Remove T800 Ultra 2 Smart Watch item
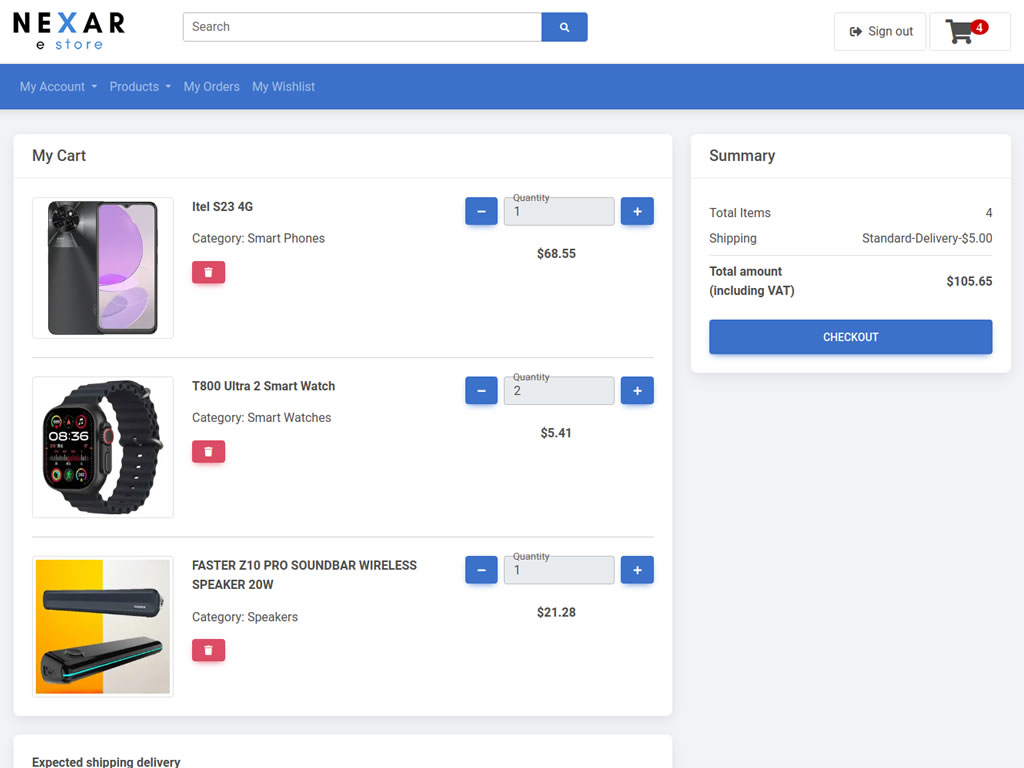This screenshot has width=1024, height=768. tap(208, 452)
